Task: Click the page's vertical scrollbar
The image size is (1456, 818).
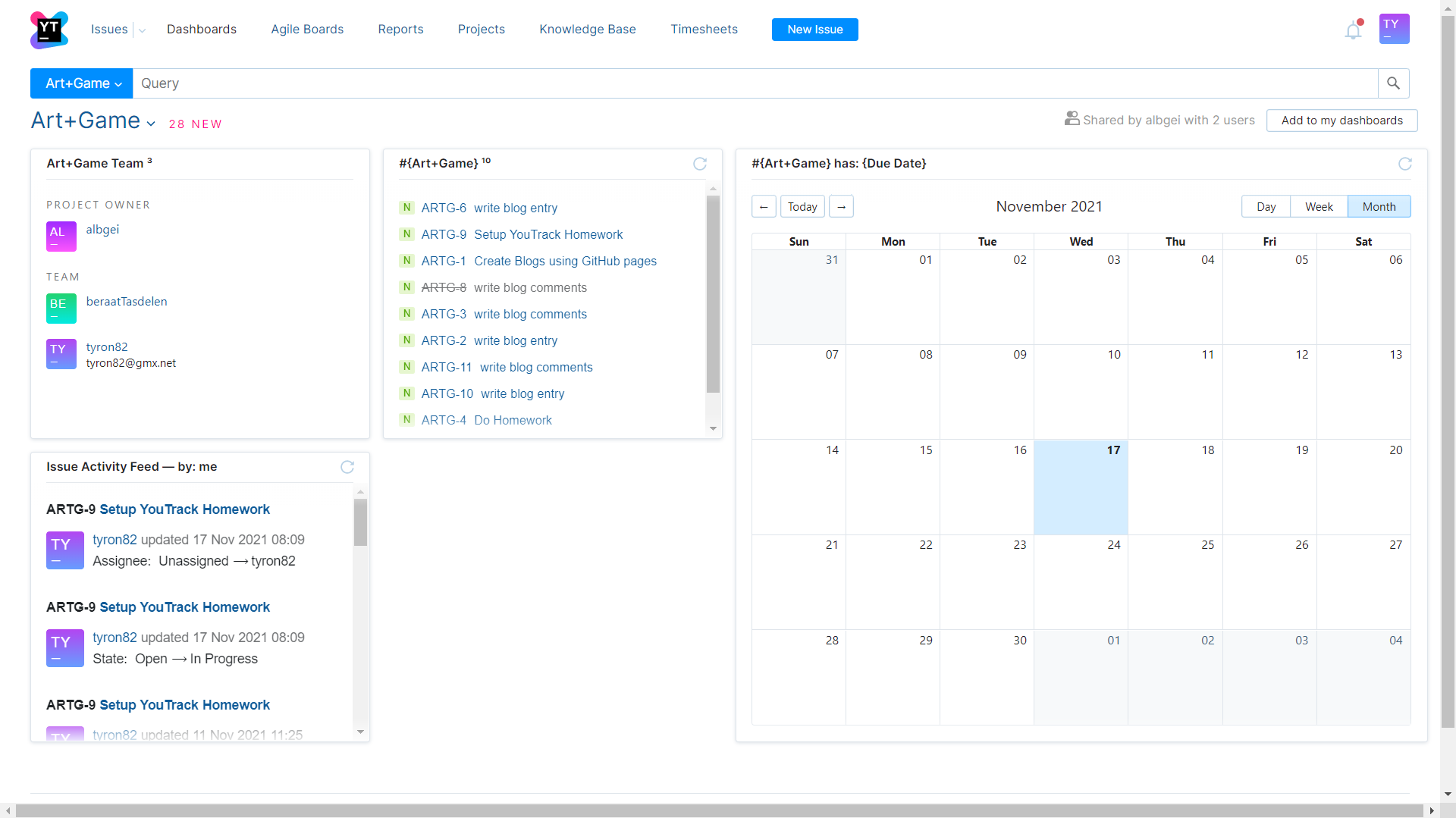Action: coord(1448,371)
